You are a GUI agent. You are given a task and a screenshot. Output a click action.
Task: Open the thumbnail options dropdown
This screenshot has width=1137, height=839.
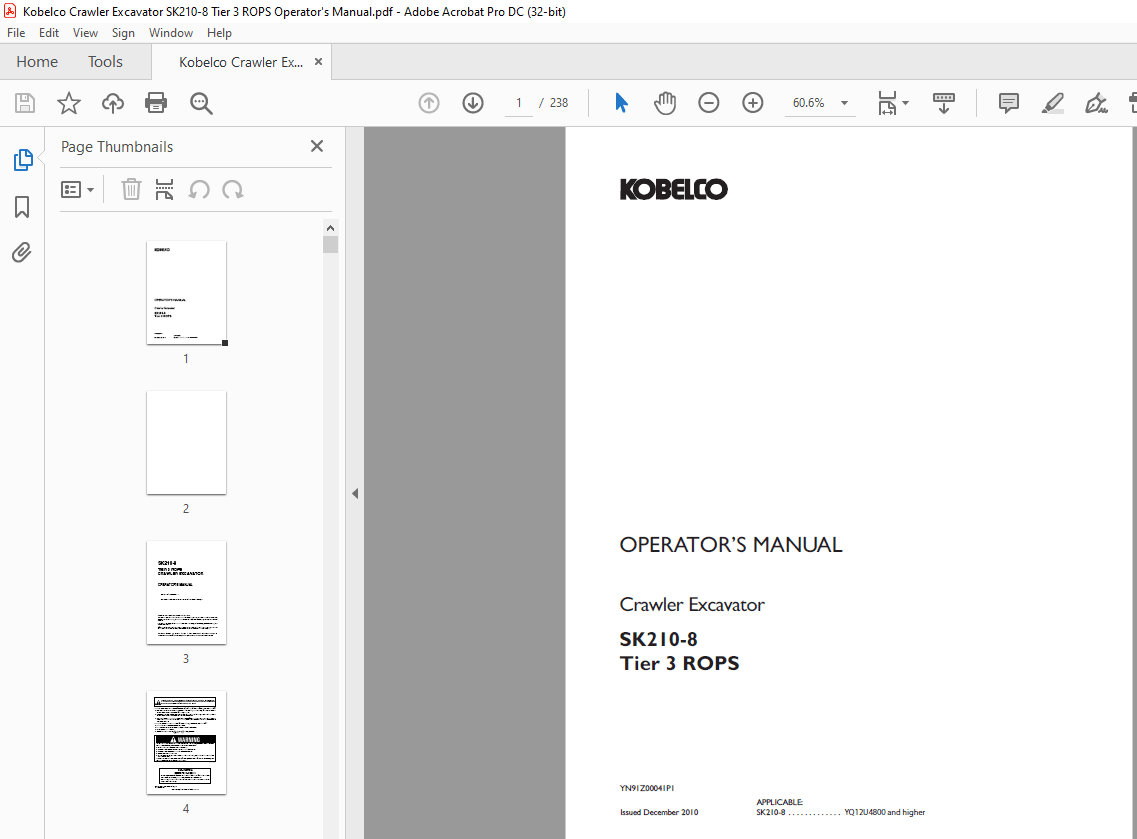(78, 189)
